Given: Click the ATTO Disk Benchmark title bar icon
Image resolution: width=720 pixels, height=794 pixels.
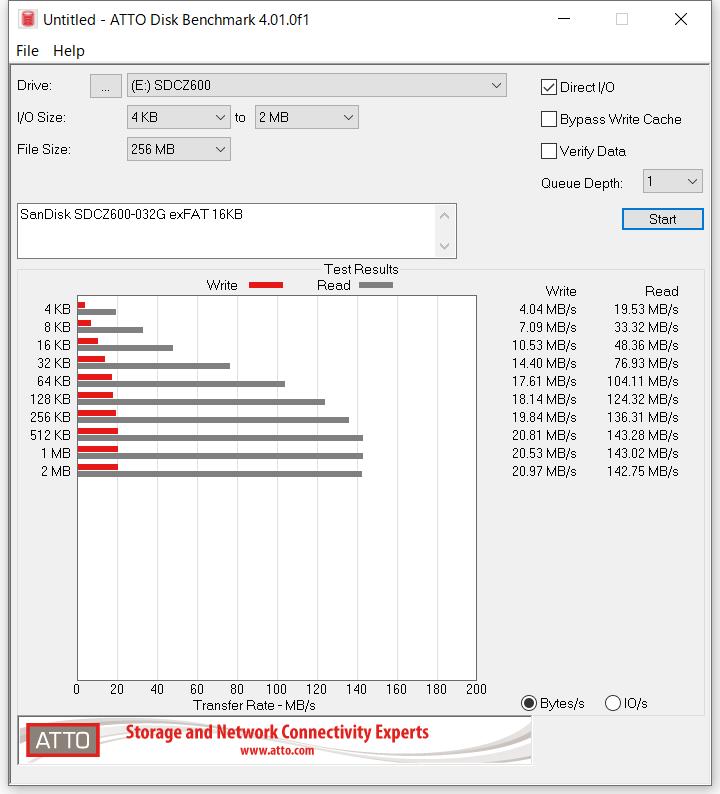Looking at the screenshot, I should click(28, 19).
